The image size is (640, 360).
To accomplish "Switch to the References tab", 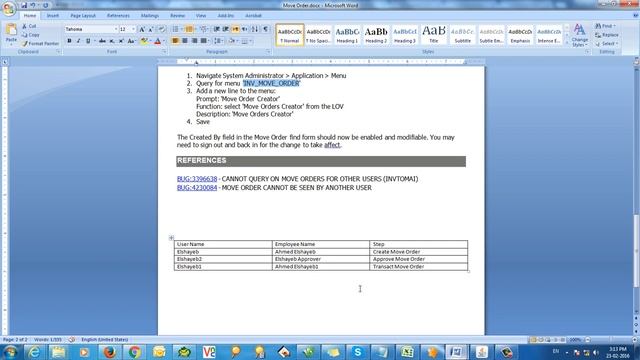I will click(x=118, y=16).
